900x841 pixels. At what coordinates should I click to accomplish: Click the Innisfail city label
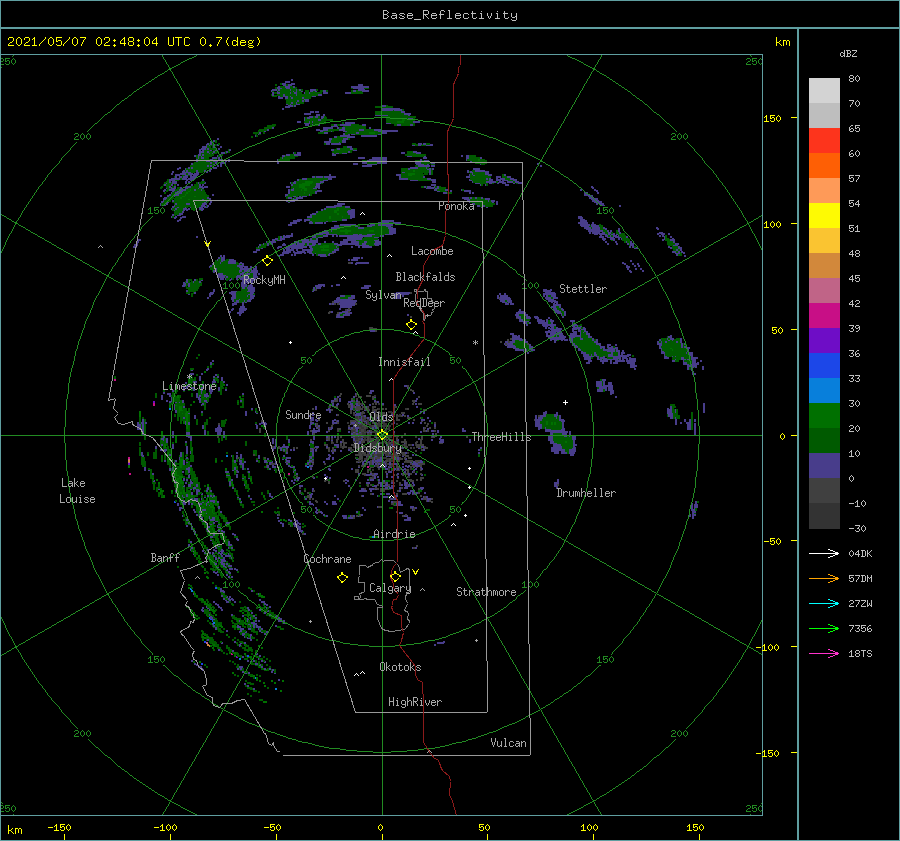point(404,362)
